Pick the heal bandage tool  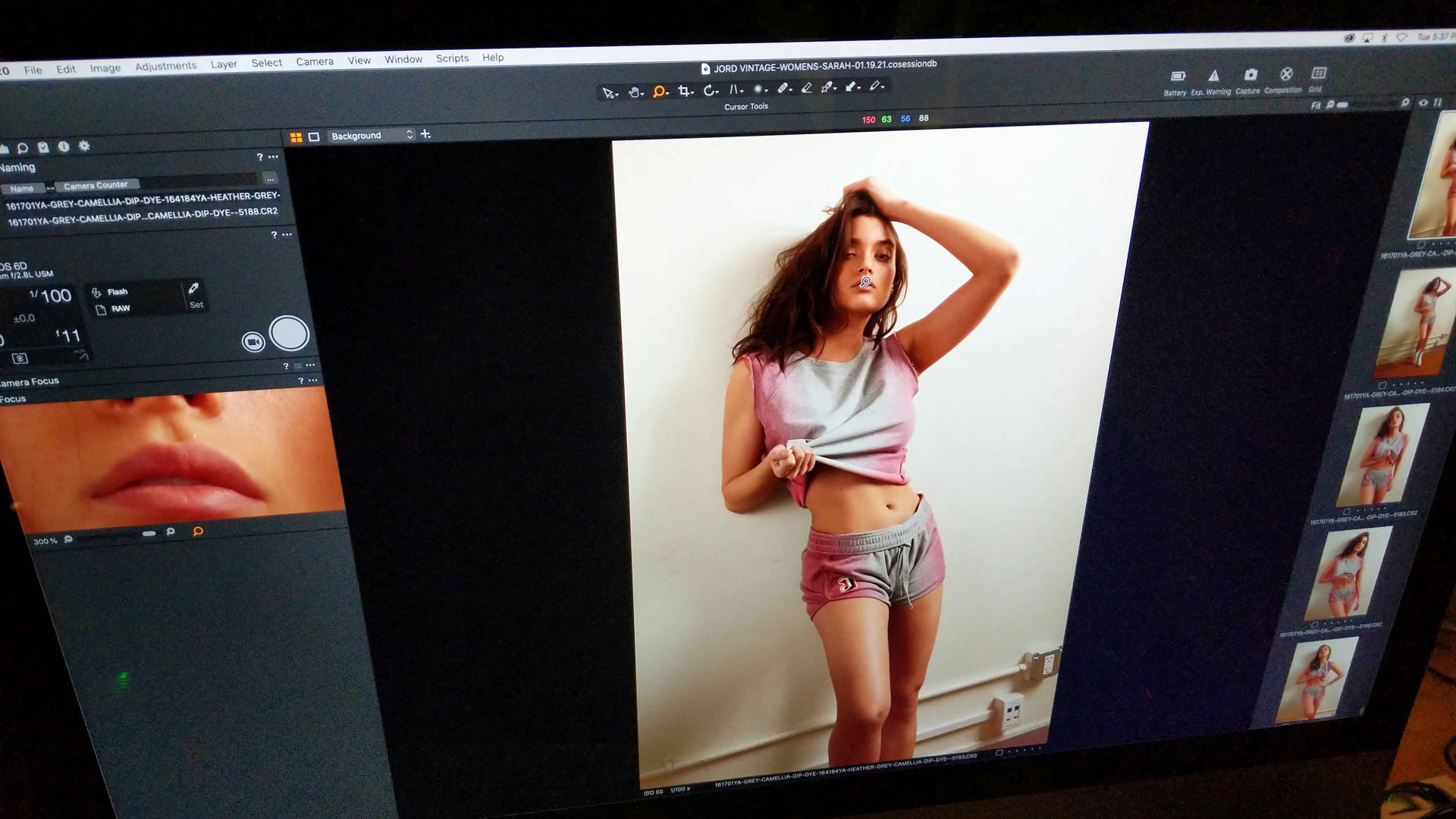coord(784,88)
